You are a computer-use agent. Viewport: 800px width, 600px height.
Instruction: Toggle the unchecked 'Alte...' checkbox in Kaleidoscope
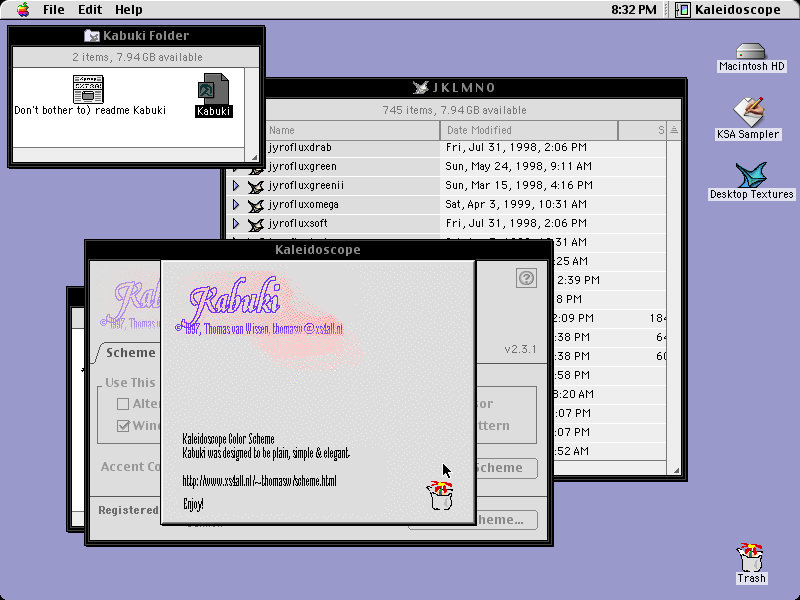tap(123, 404)
